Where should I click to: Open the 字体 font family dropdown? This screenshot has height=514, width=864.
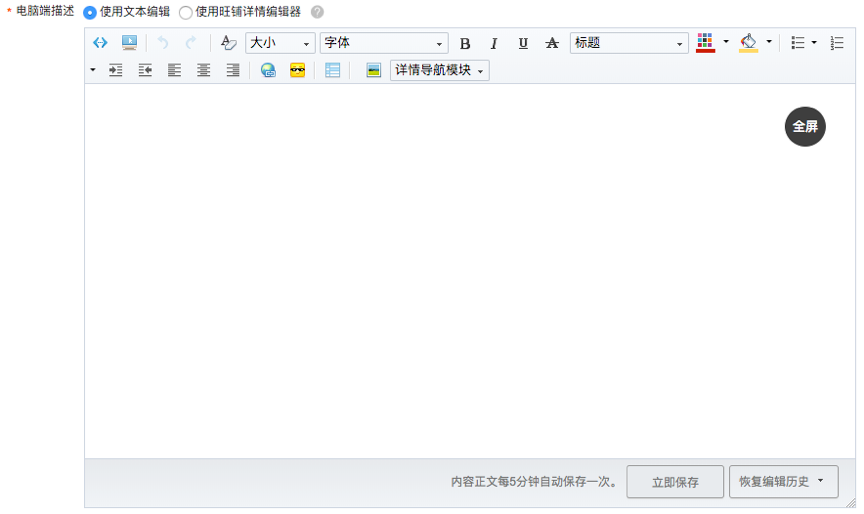coord(384,43)
